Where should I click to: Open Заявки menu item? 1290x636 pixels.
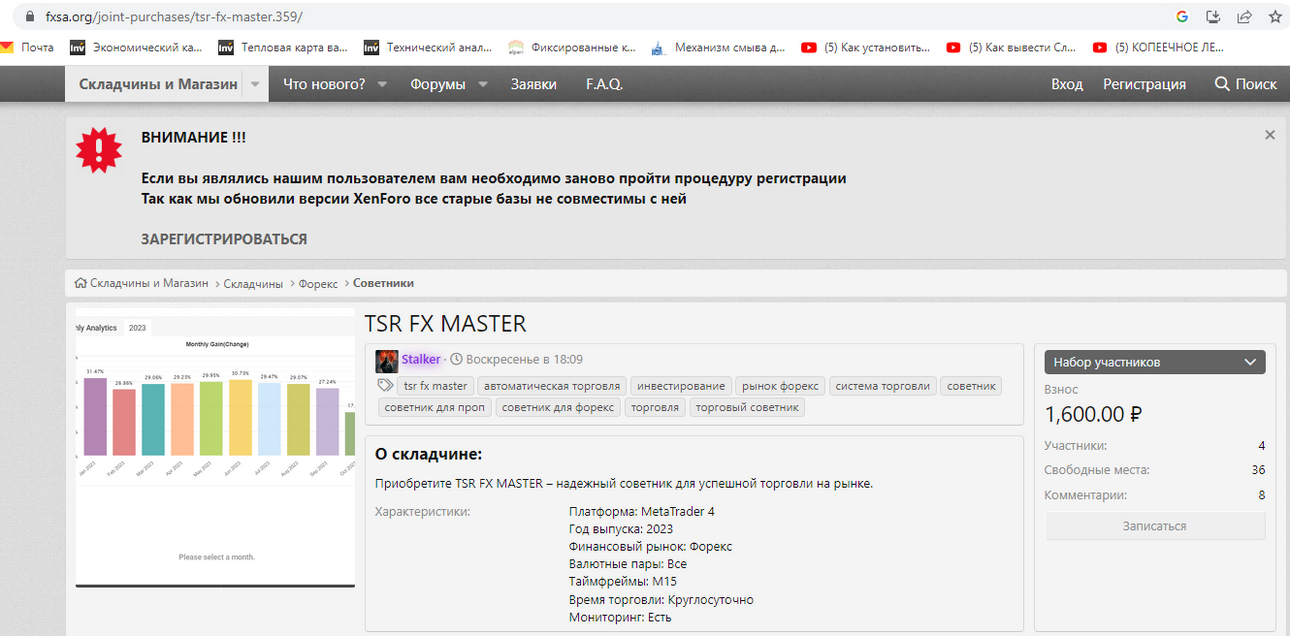[x=534, y=84]
